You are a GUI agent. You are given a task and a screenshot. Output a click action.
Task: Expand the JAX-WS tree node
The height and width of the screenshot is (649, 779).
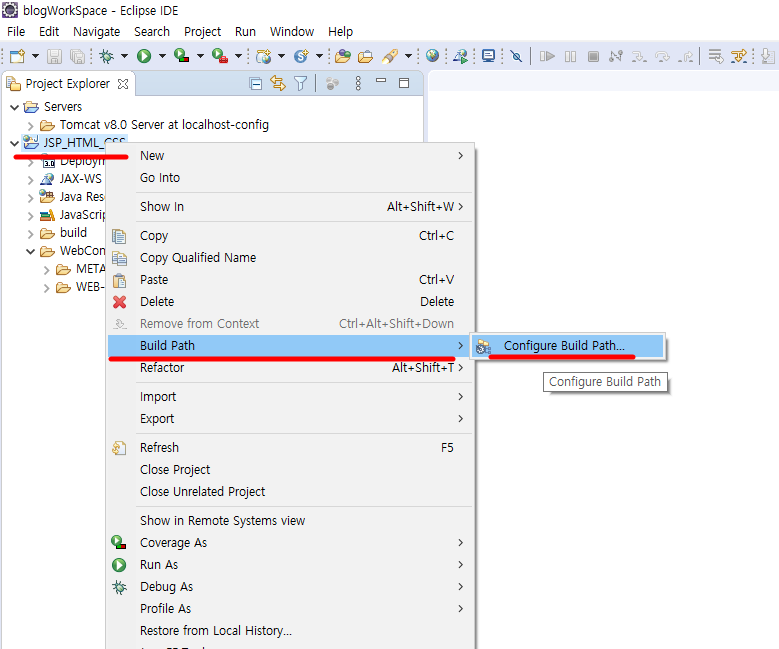pos(30,179)
